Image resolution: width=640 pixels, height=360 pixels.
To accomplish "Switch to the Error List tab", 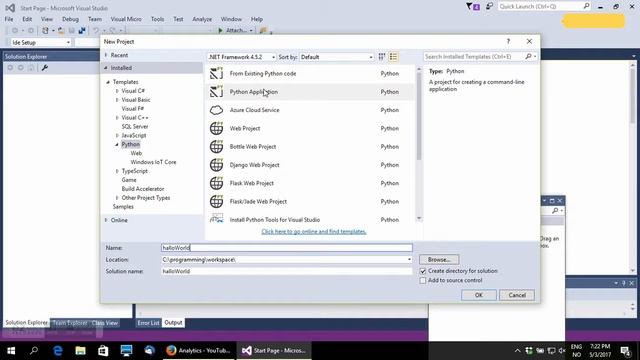I will (x=148, y=322).
